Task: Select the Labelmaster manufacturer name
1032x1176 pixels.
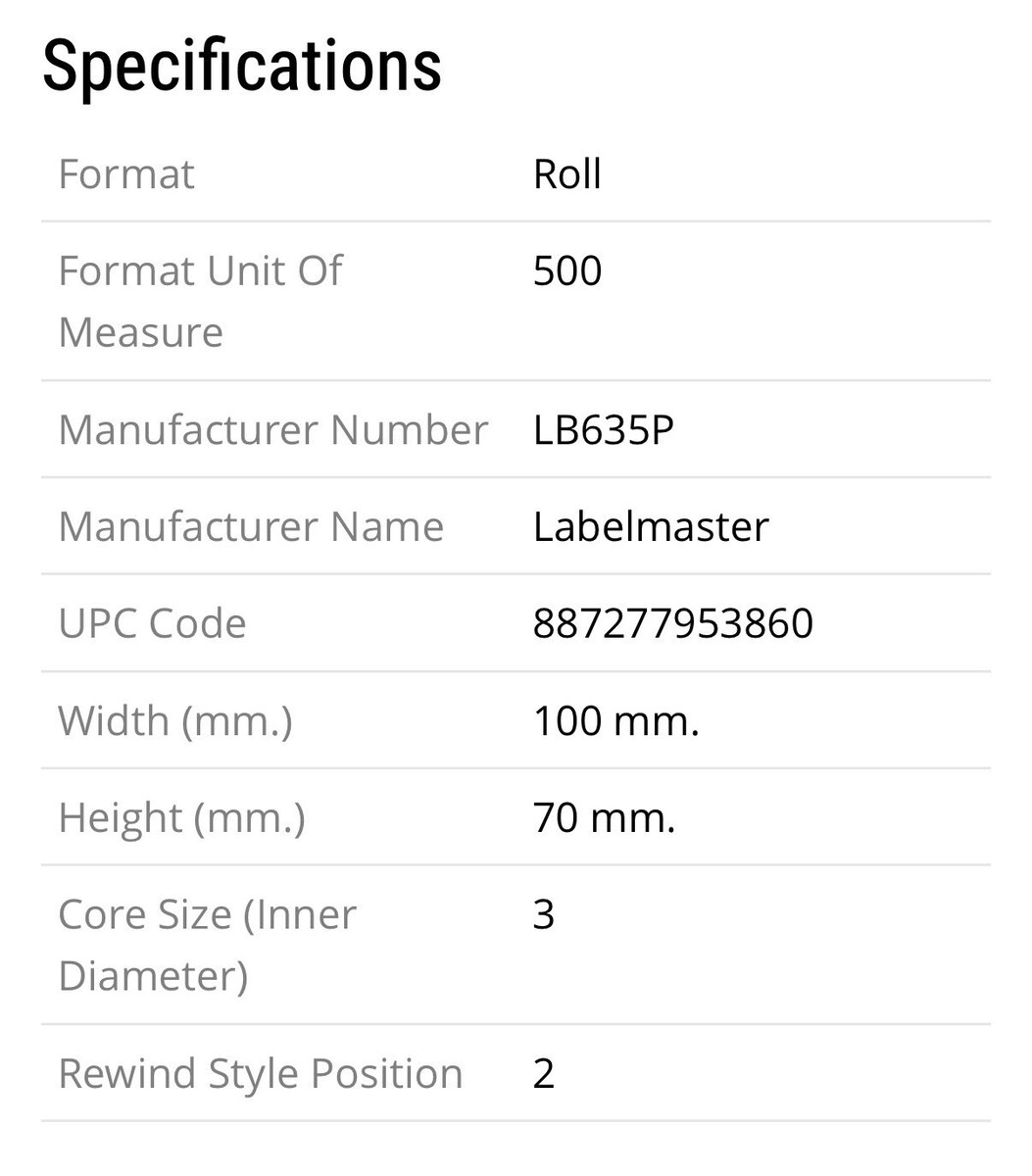Action: [651, 526]
